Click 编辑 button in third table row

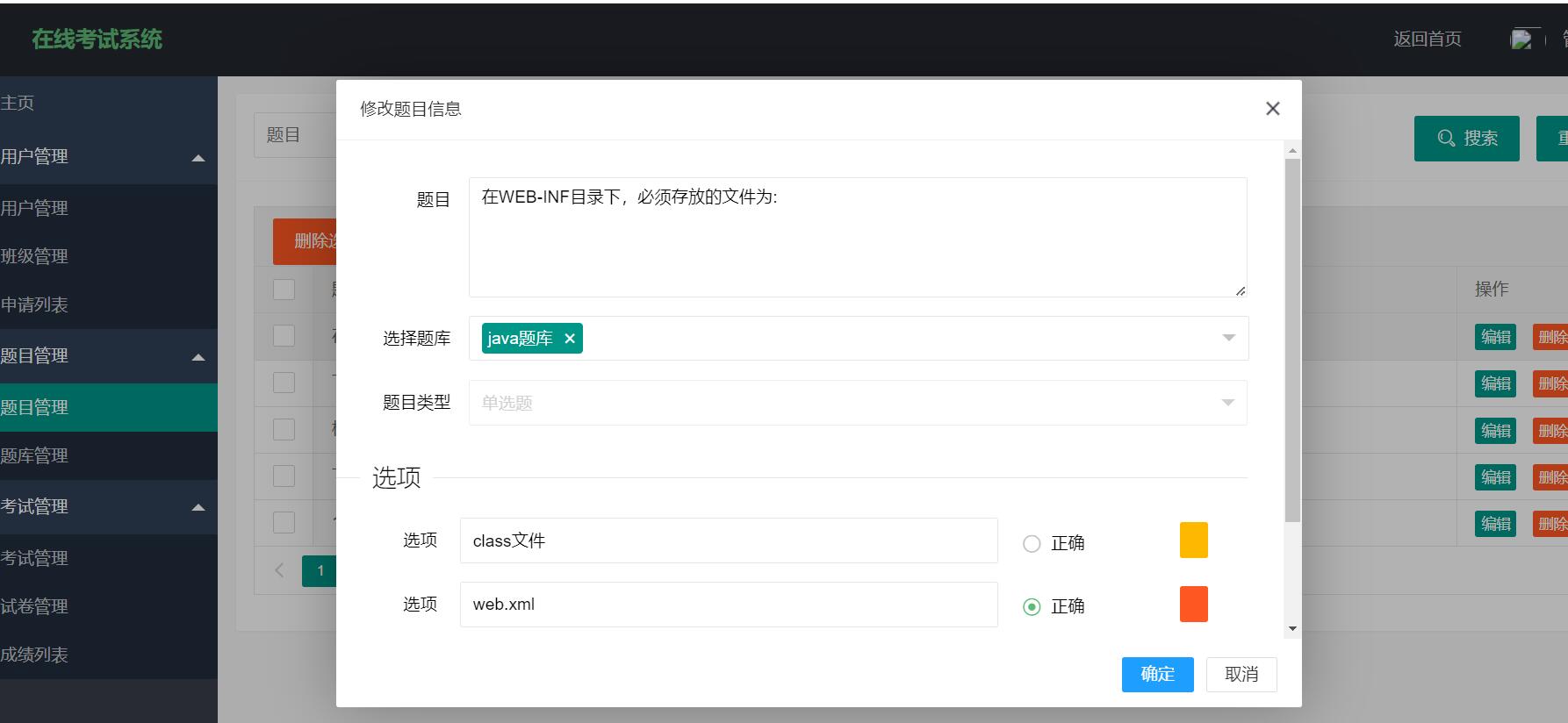point(1496,431)
